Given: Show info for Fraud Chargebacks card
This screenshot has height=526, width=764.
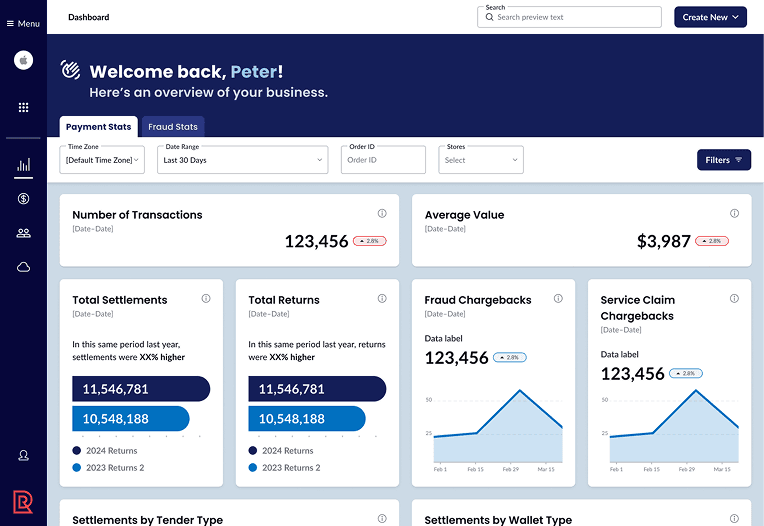Looking at the screenshot, I should [x=558, y=299].
